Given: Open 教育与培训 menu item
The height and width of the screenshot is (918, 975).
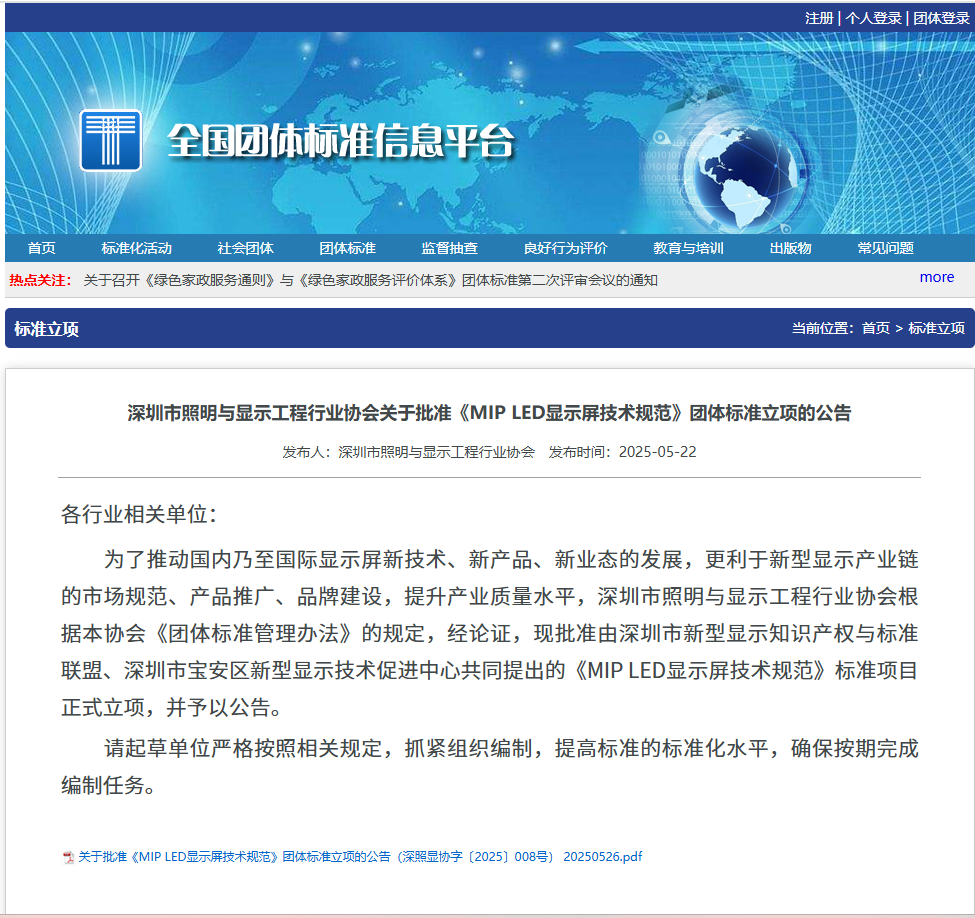Looking at the screenshot, I should (688, 248).
